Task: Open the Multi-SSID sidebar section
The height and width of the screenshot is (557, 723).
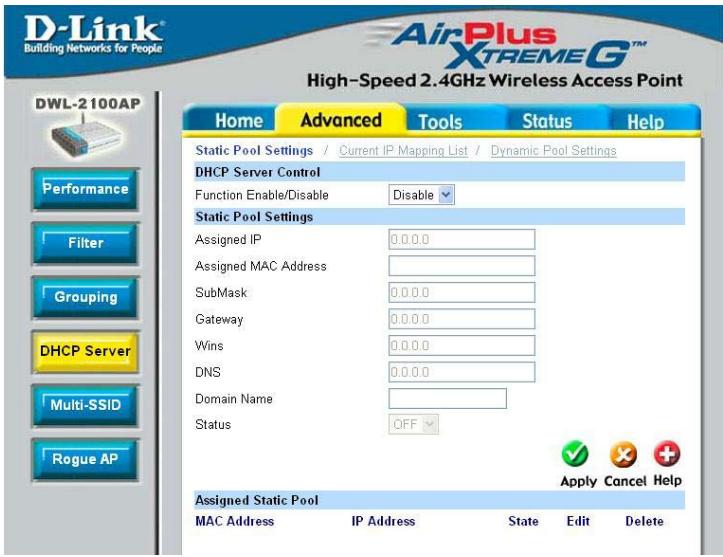Action: point(85,405)
